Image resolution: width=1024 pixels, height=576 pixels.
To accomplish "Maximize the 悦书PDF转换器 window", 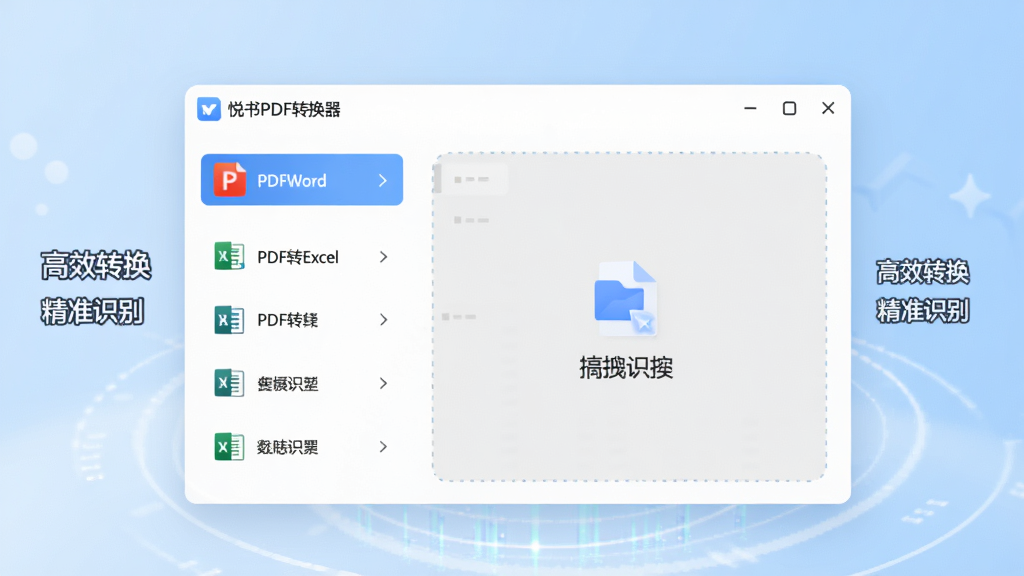I will 790,108.
